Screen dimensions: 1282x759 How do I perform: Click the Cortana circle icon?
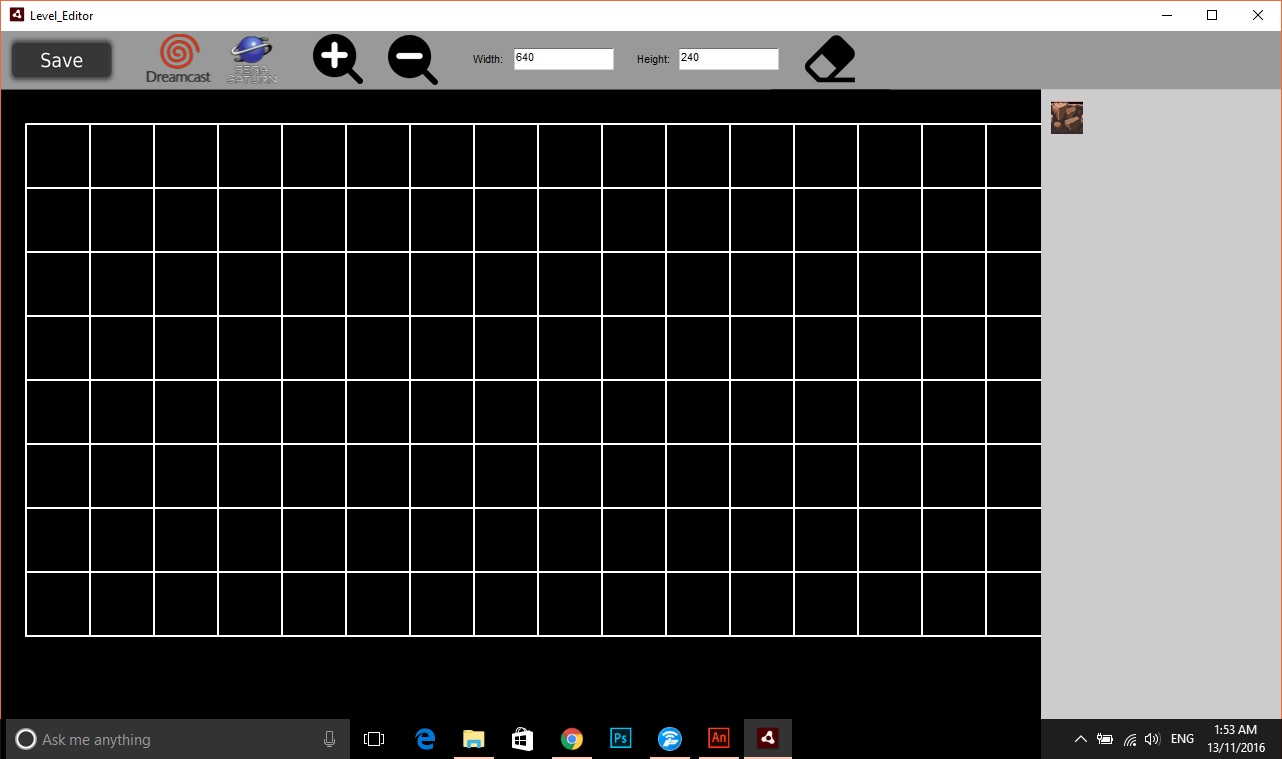tap(26, 739)
